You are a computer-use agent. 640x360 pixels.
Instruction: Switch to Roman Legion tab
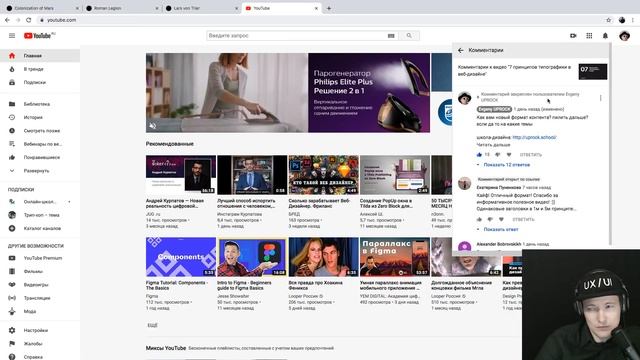[121, 8]
